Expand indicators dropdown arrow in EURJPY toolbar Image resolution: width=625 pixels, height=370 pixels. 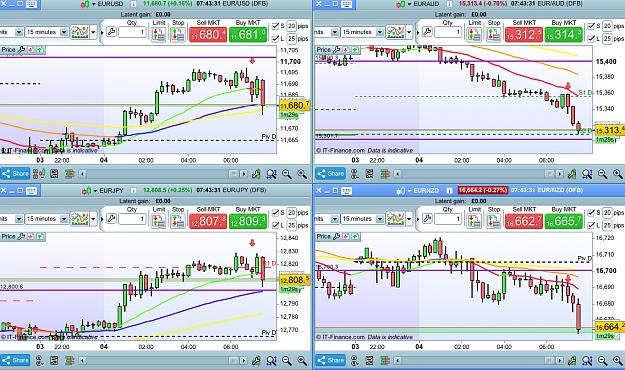pos(93,219)
